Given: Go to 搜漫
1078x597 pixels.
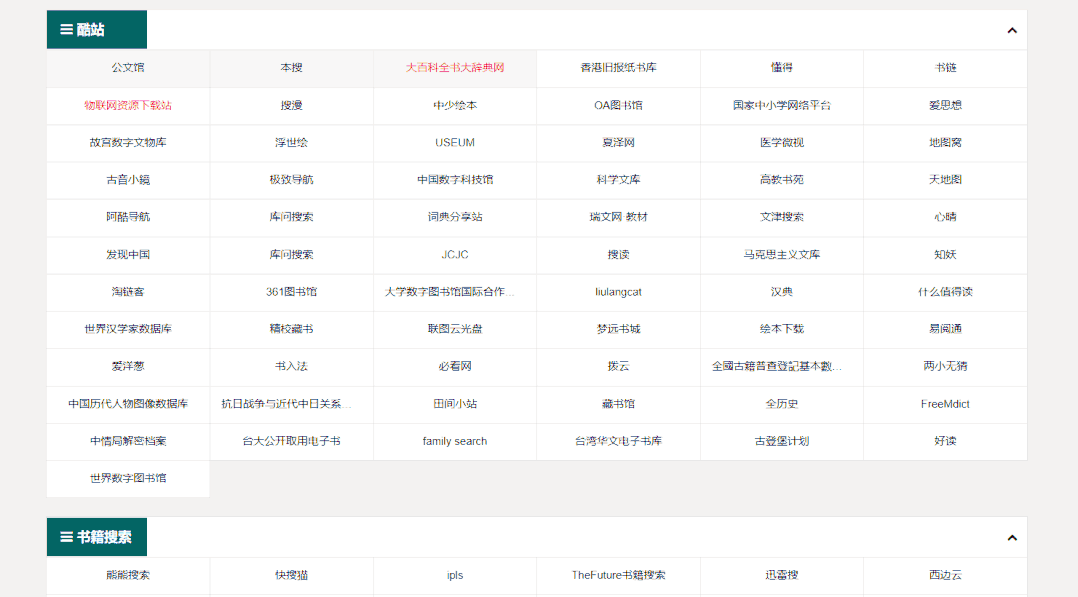Looking at the screenshot, I should (x=292, y=105).
